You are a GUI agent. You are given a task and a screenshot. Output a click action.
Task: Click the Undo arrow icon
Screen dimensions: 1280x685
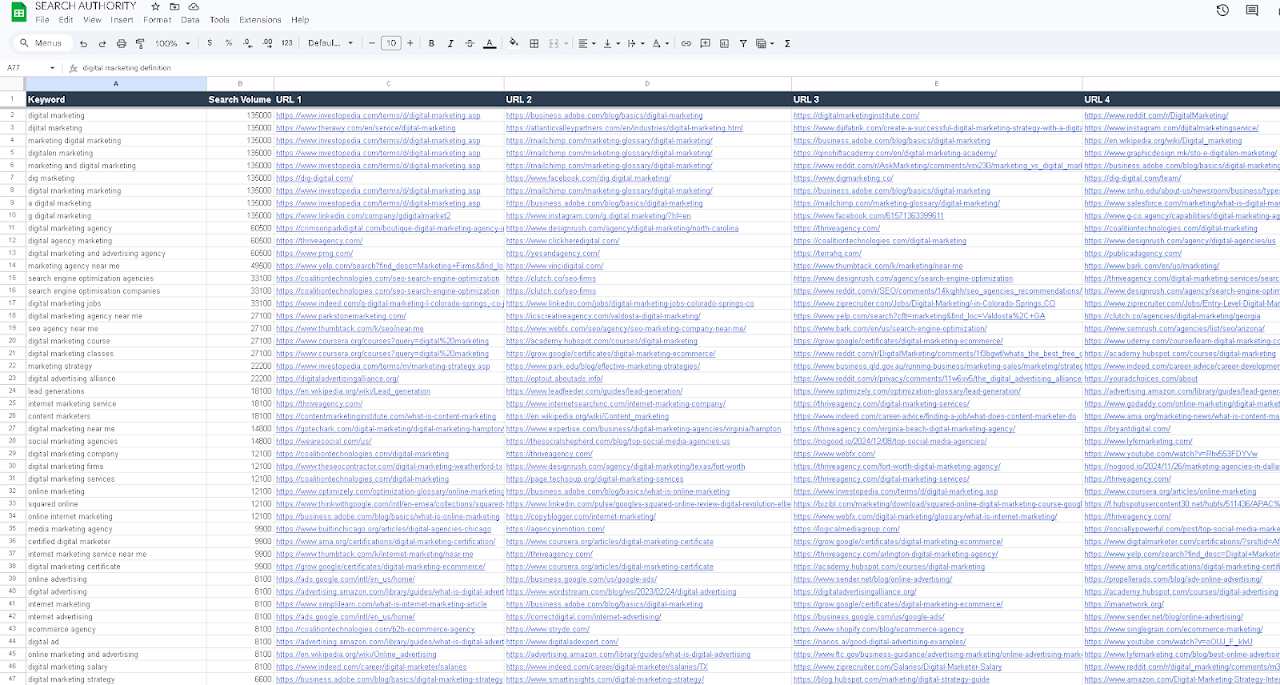tap(83, 44)
